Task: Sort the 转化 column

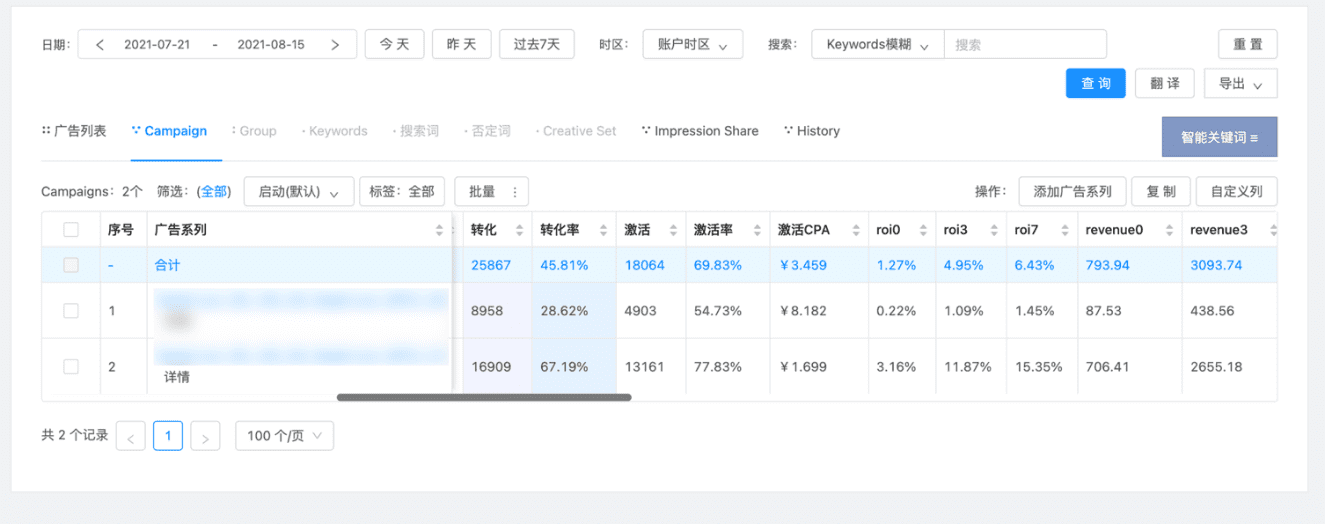Action: [x=519, y=230]
